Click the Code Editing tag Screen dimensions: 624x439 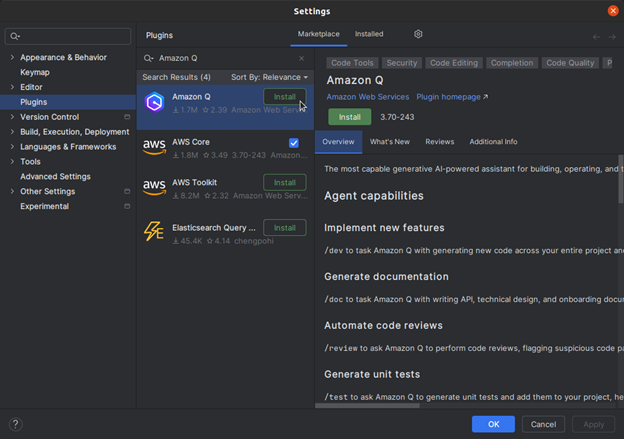coord(454,63)
